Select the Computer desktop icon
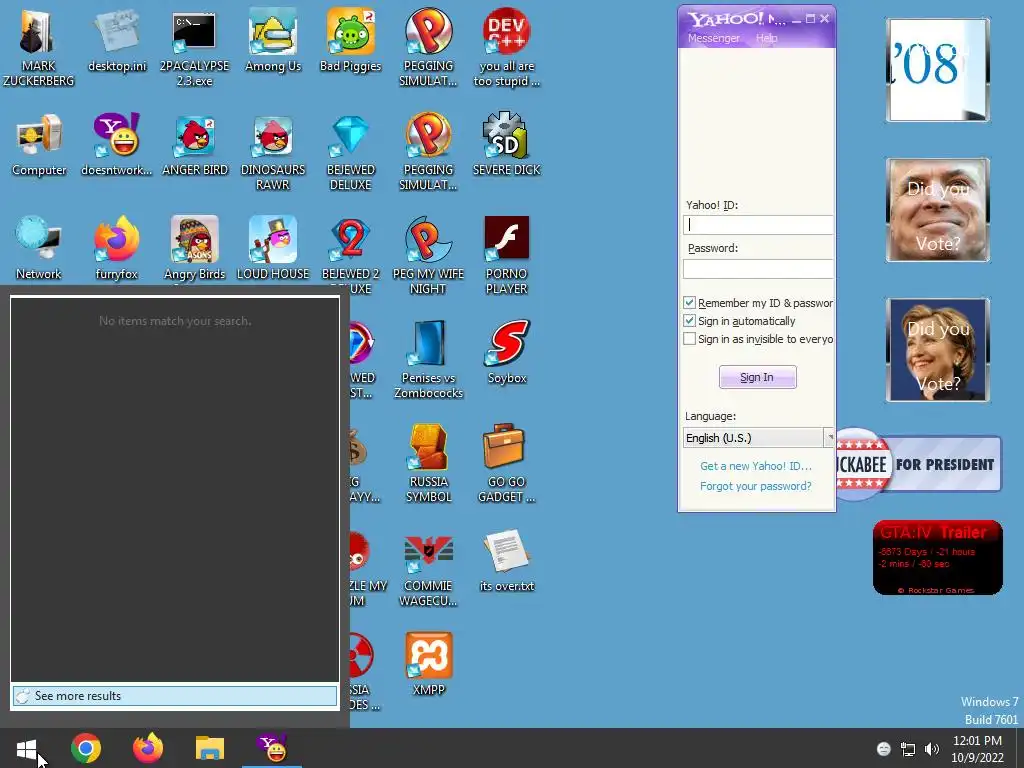Screen dimensions: 1024x768 (39, 145)
